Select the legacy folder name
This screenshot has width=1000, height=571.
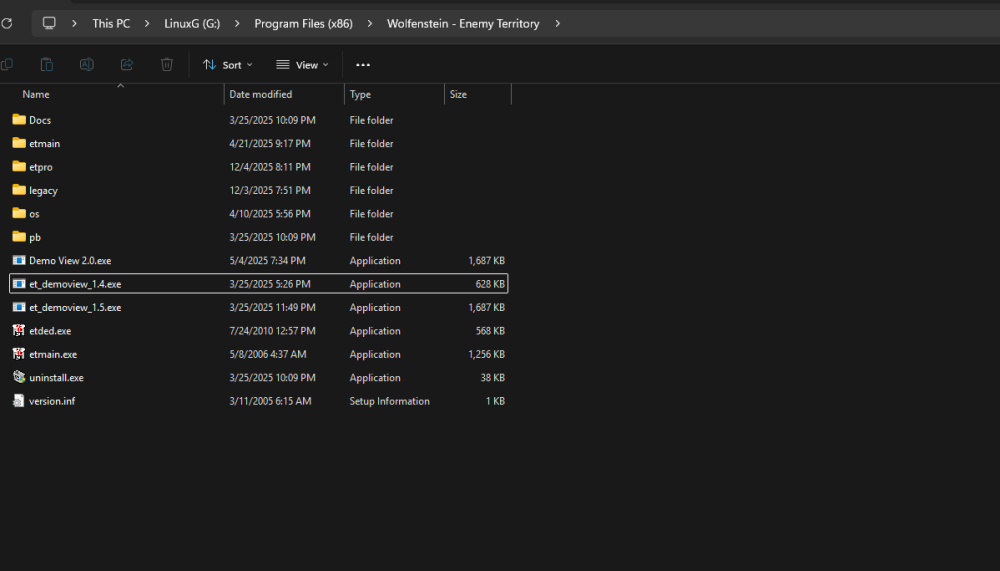click(43, 191)
